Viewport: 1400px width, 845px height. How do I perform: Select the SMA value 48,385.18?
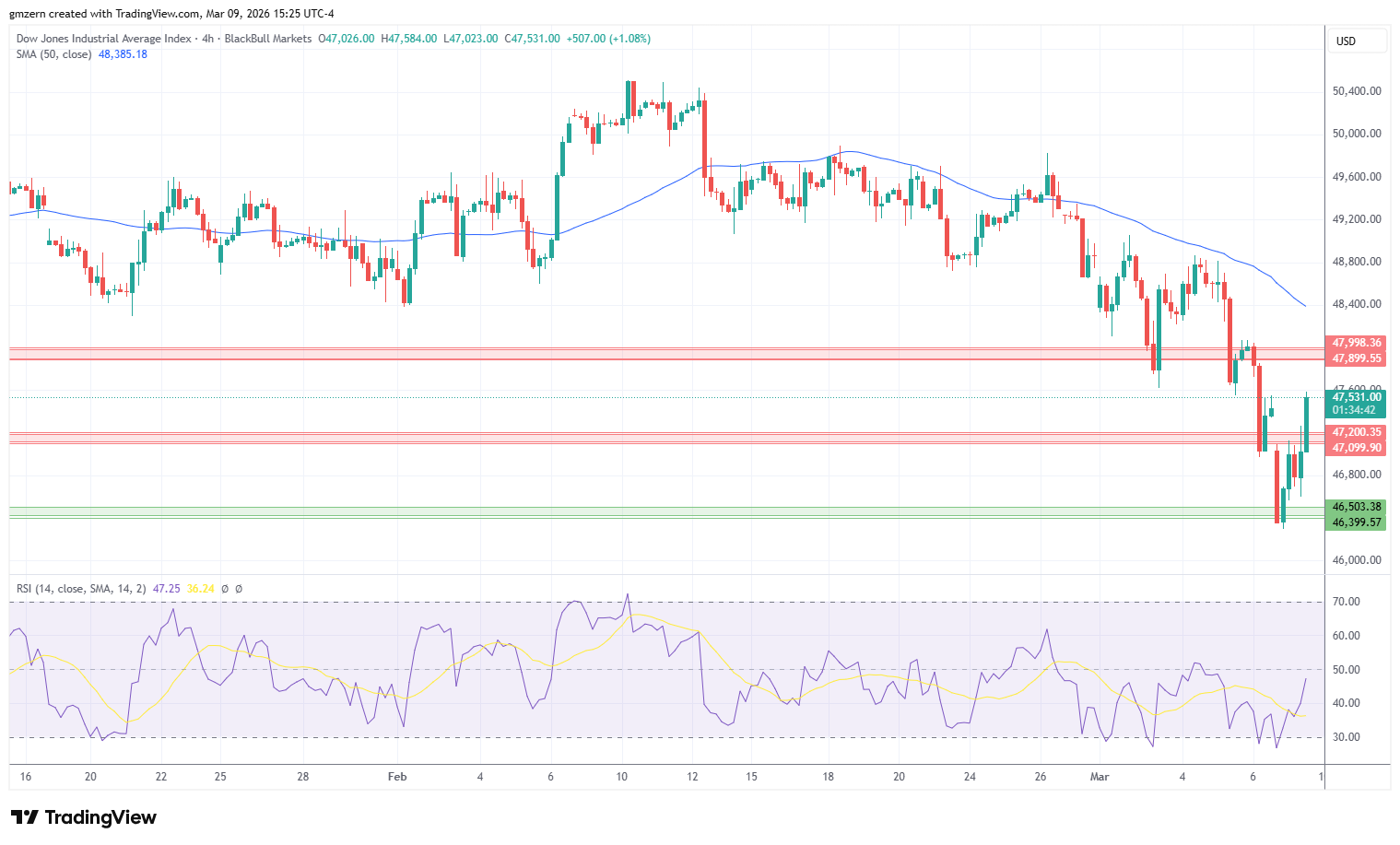[123, 54]
